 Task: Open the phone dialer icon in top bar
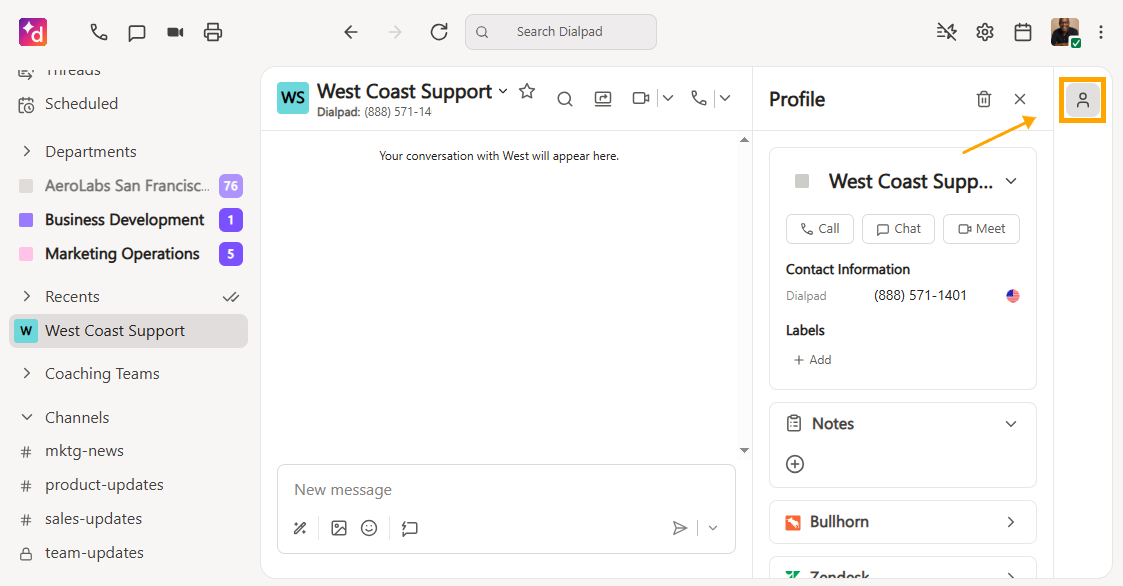point(99,32)
